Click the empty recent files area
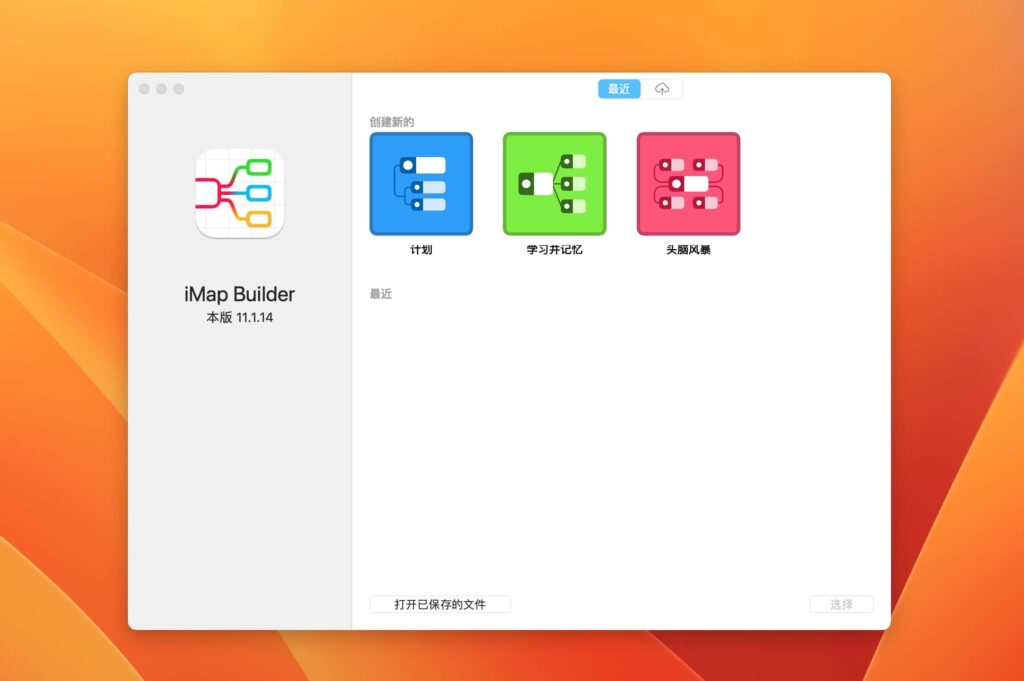Viewport: 1024px width, 681px height. click(620, 440)
